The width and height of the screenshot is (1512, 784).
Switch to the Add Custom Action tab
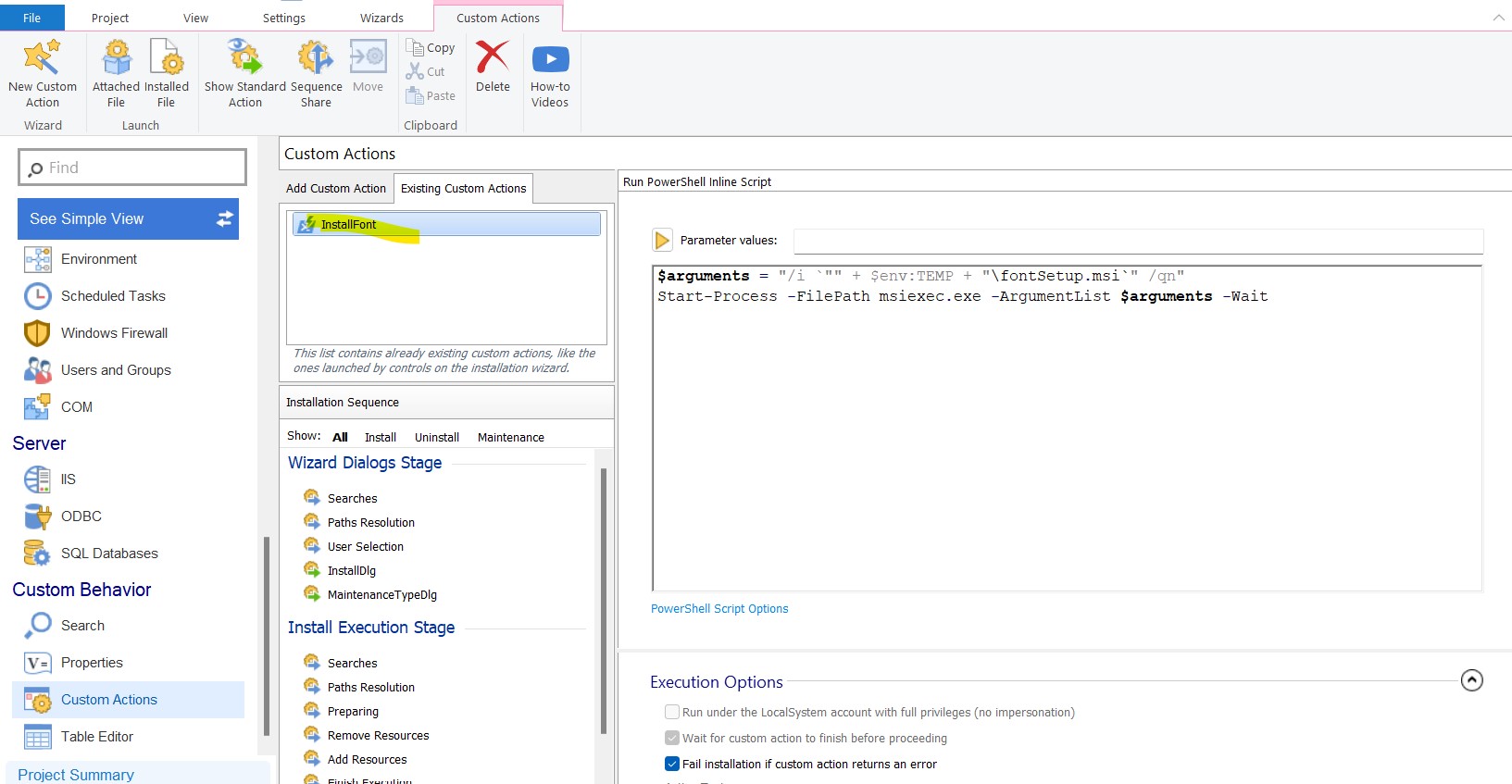pyautogui.click(x=336, y=189)
